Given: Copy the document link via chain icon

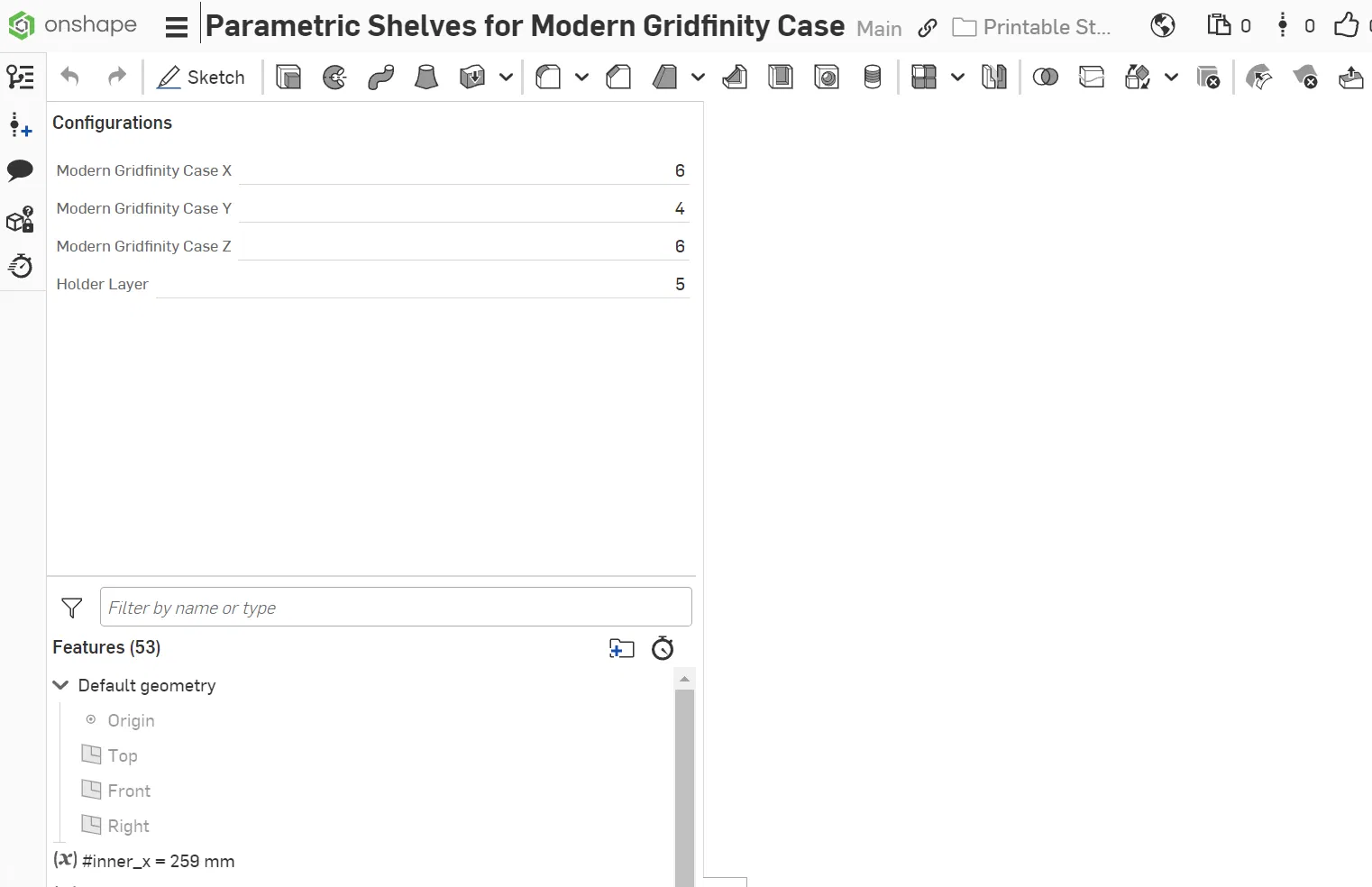Looking at the screenshot, I should tap(927, 28).
